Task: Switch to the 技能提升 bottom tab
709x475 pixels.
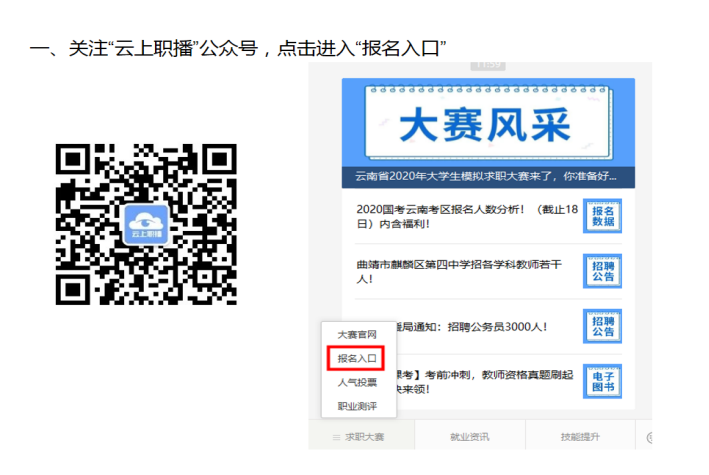Action: (x=580, y=437)
